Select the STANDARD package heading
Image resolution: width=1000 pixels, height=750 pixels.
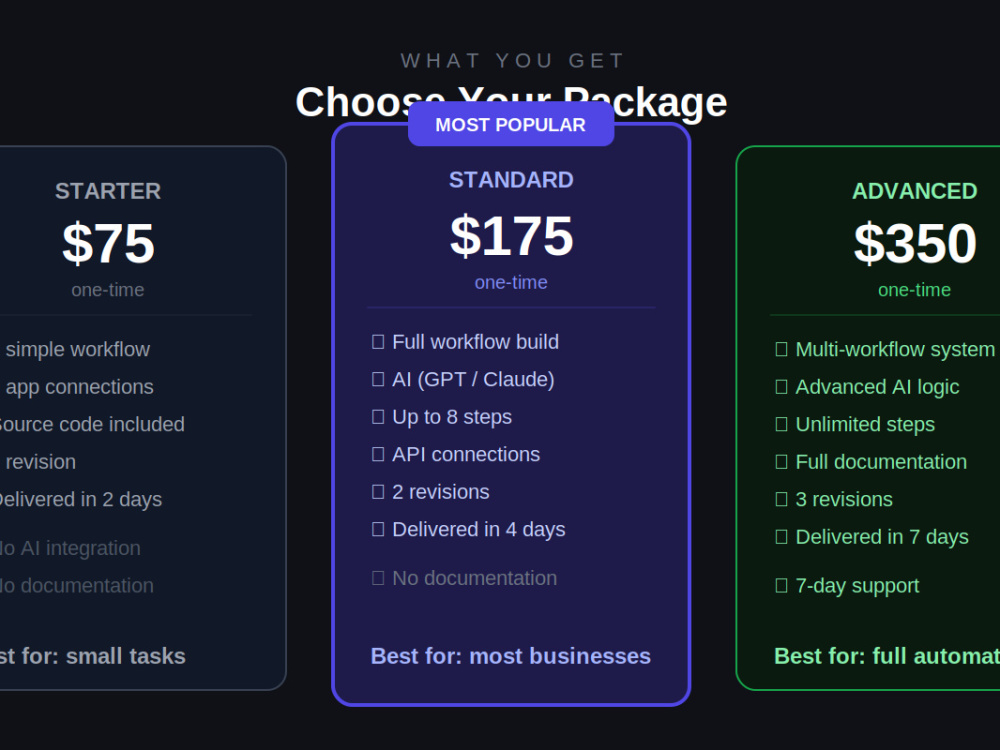tap(511, 180)
